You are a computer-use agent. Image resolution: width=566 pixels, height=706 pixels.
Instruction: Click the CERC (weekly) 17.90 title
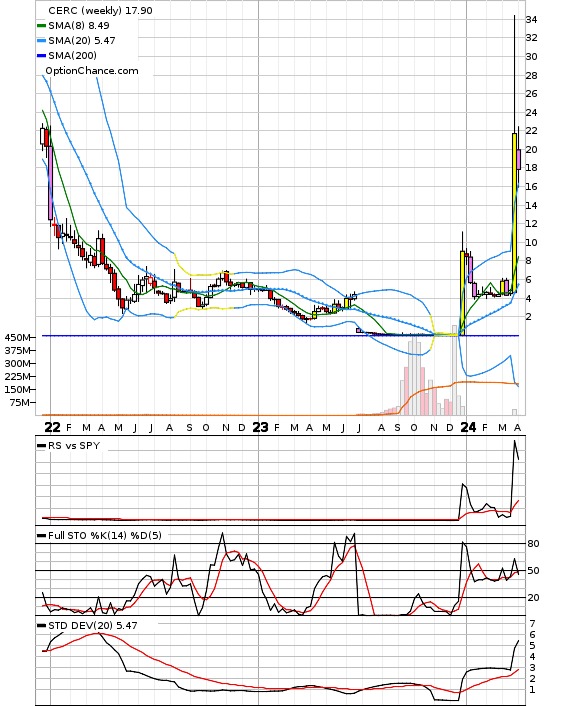(100, 10)
